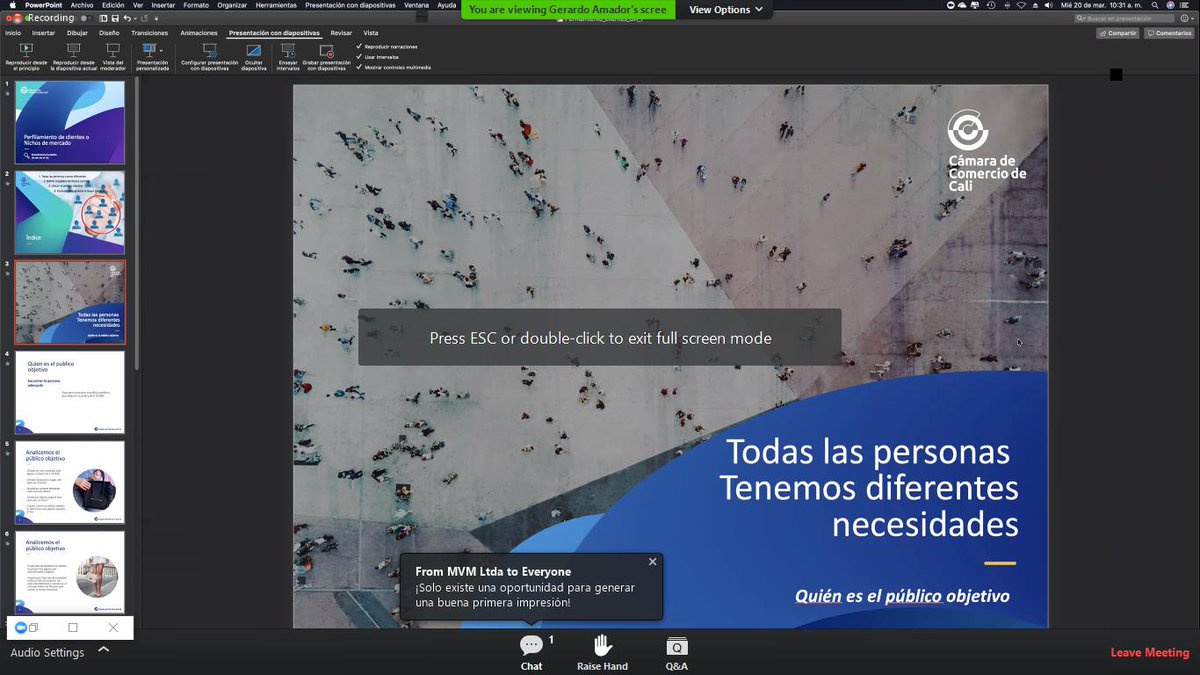
Task: Click MVM Ltda chat message notification text
Action: click(525, 595)
